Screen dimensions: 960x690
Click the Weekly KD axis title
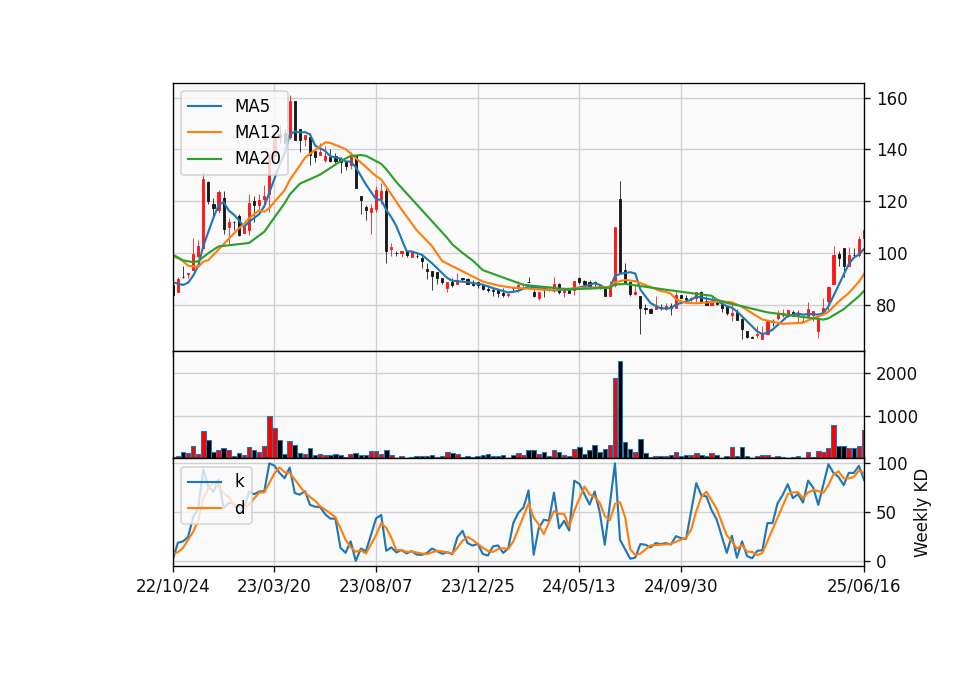921,514
